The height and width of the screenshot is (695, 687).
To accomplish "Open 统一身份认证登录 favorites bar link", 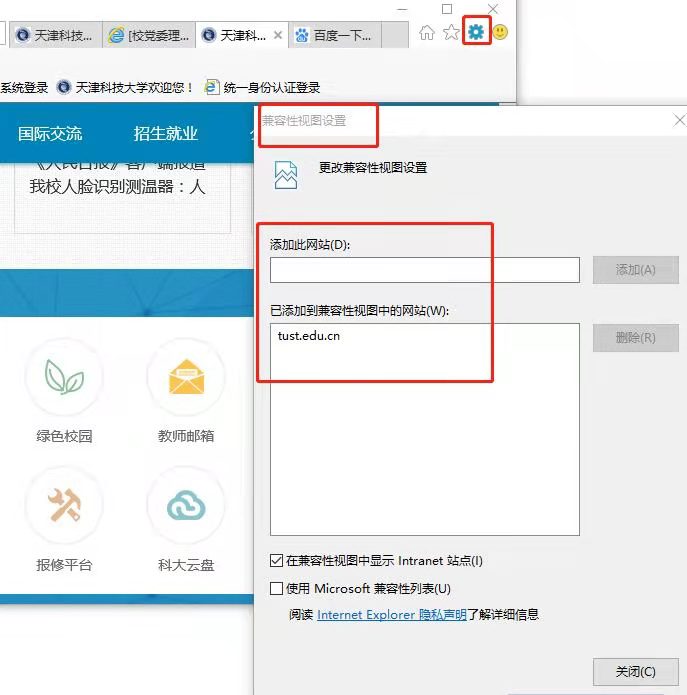I will (262, 88).
